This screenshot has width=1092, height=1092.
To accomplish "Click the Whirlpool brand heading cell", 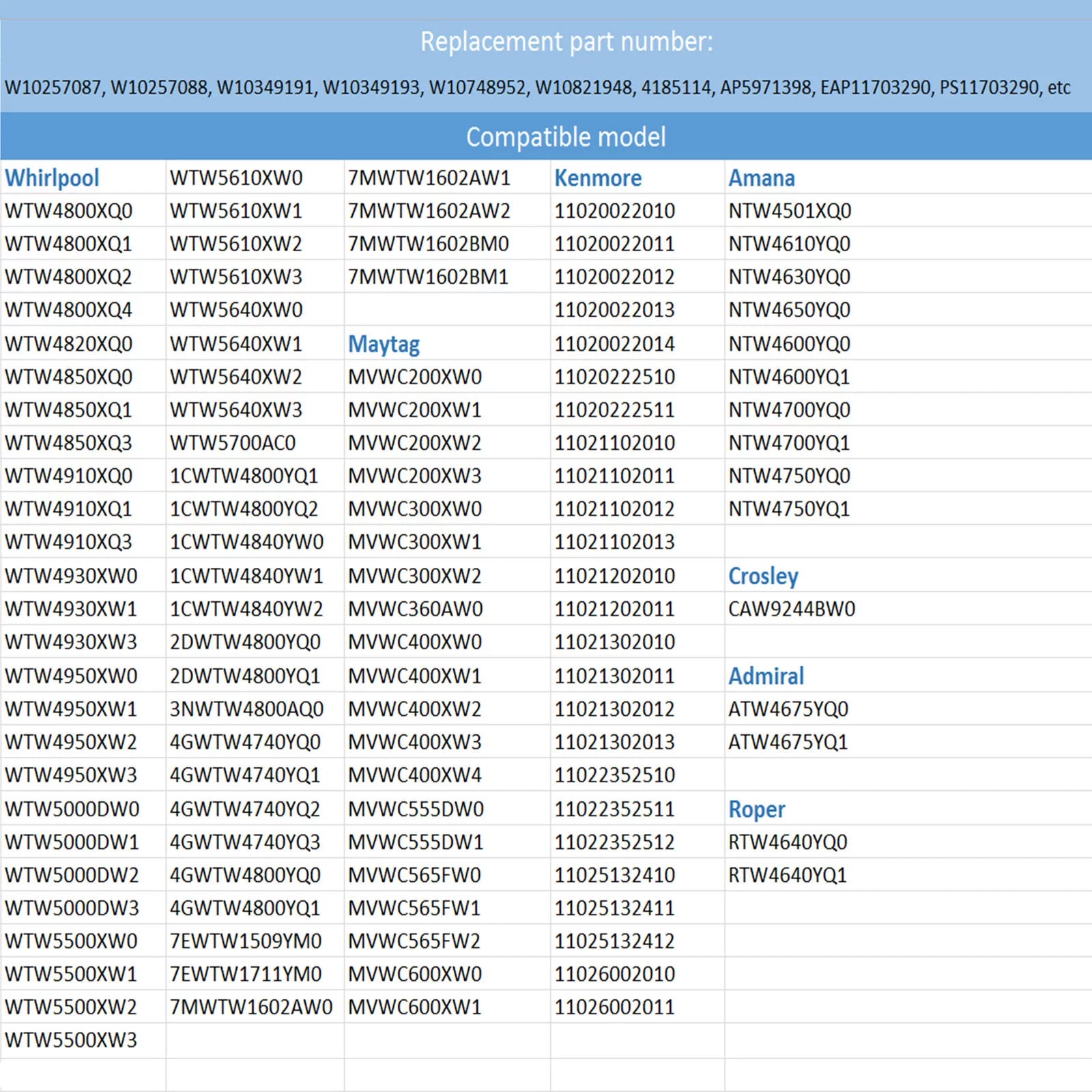I will click(83, 177).
